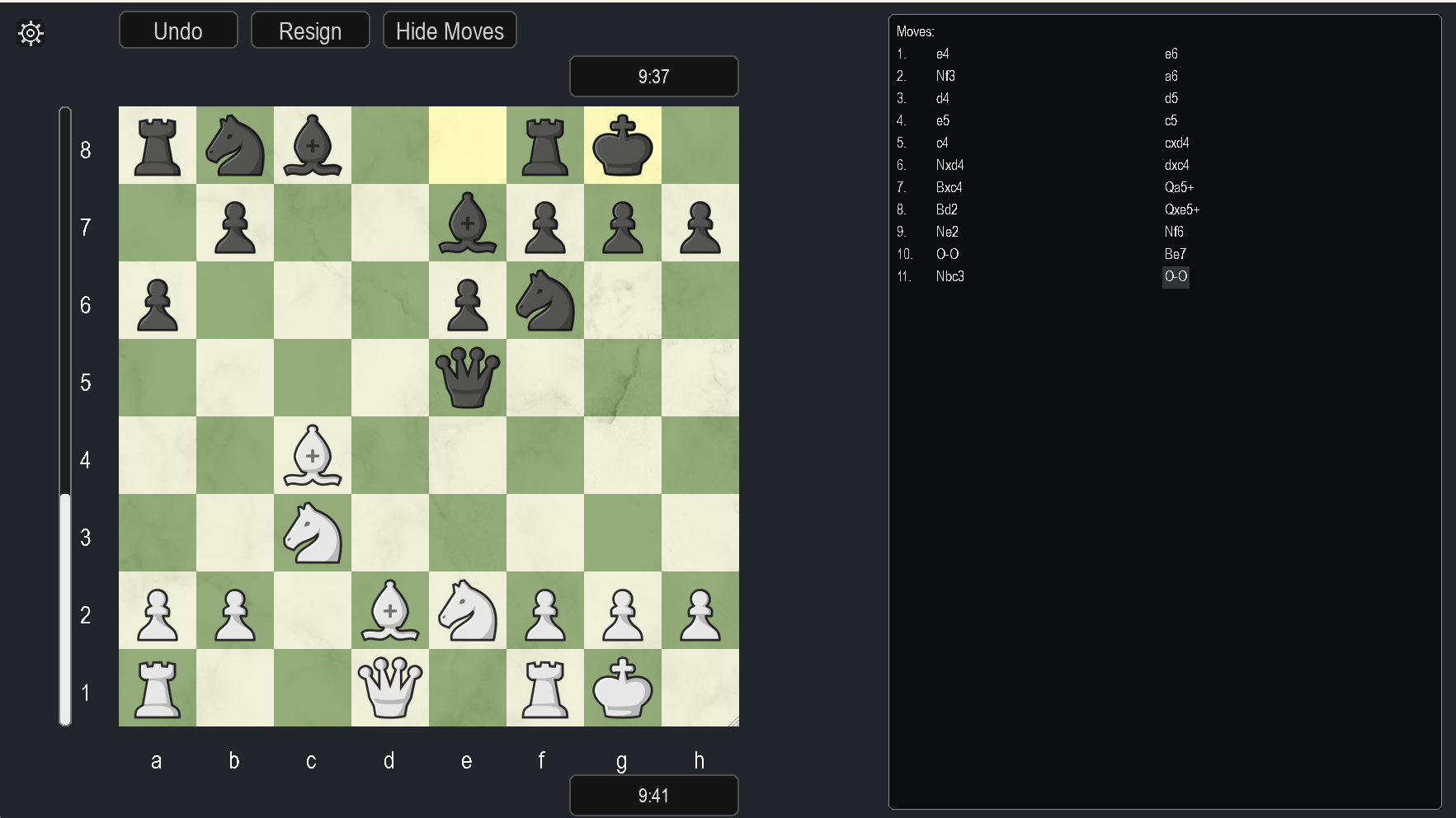Go to move 2 Nf3
Screen dimensions: 1456x818
coord(945,76)
